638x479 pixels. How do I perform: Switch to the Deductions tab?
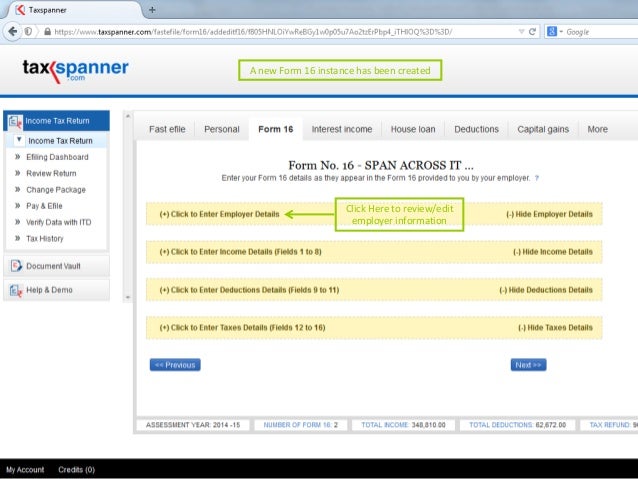coord(476,129)
